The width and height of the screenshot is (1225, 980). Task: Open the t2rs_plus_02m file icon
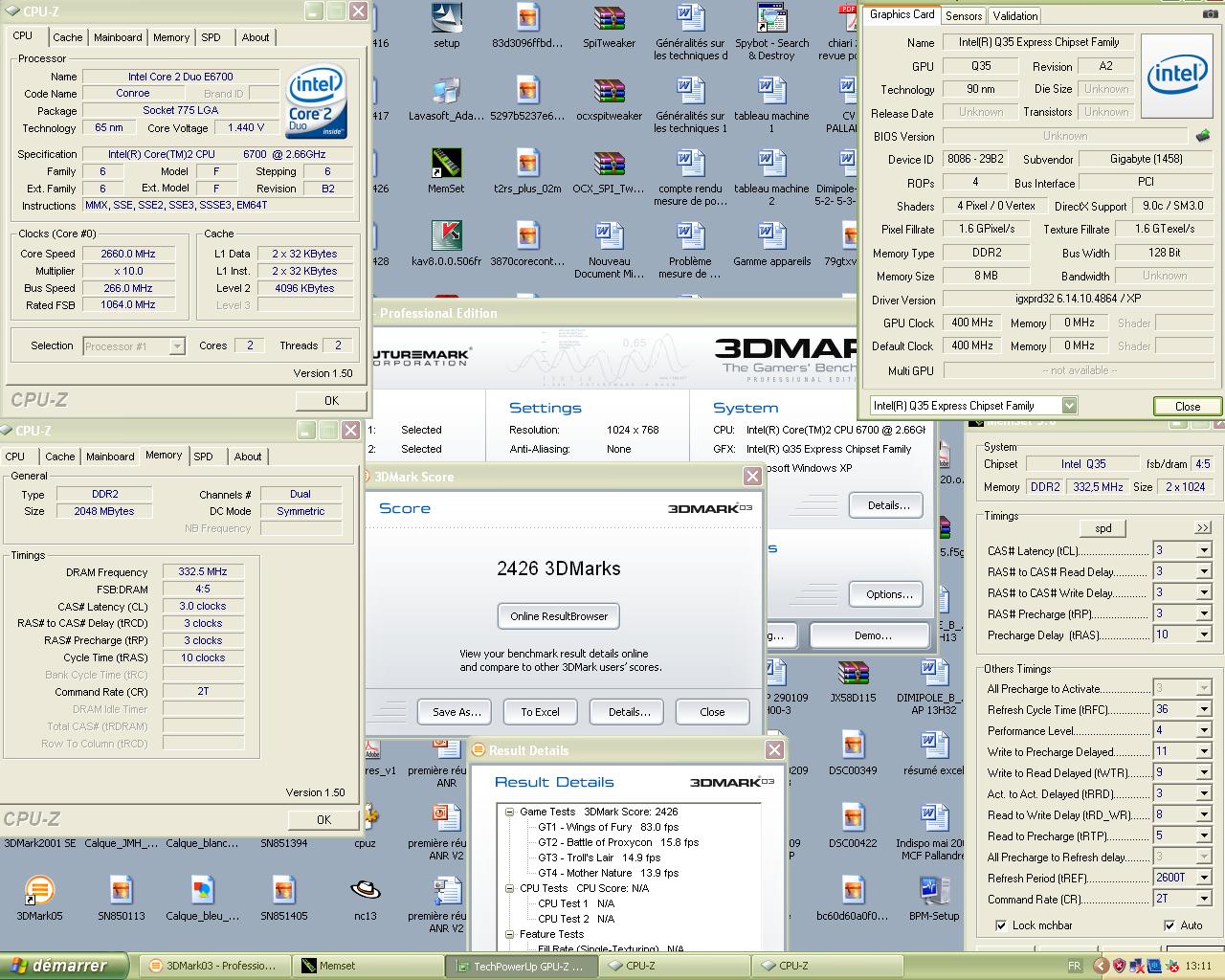click(x=527, y=164)
